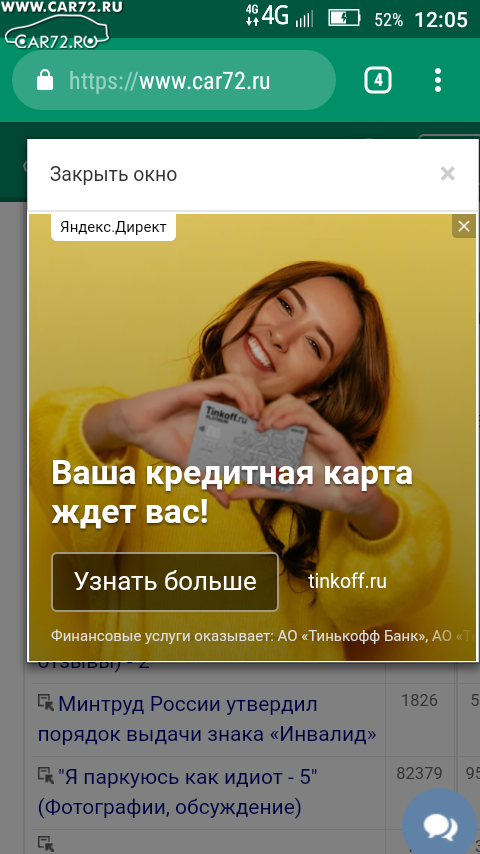Click topic icon beside Минтруд России thread
480x854 pixels.
point(46,703)
